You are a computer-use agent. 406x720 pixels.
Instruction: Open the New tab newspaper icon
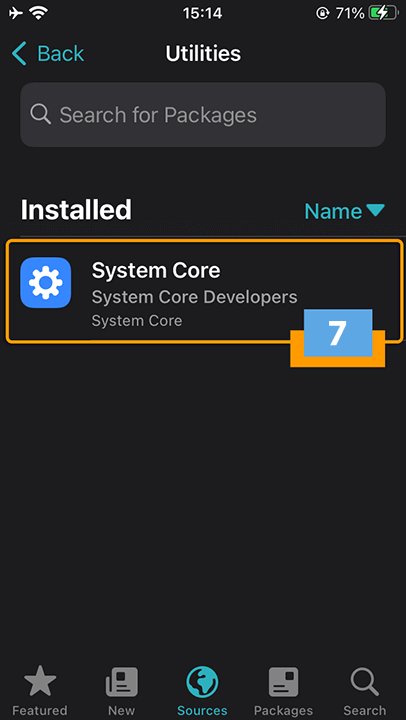click(x=122, y=682)
